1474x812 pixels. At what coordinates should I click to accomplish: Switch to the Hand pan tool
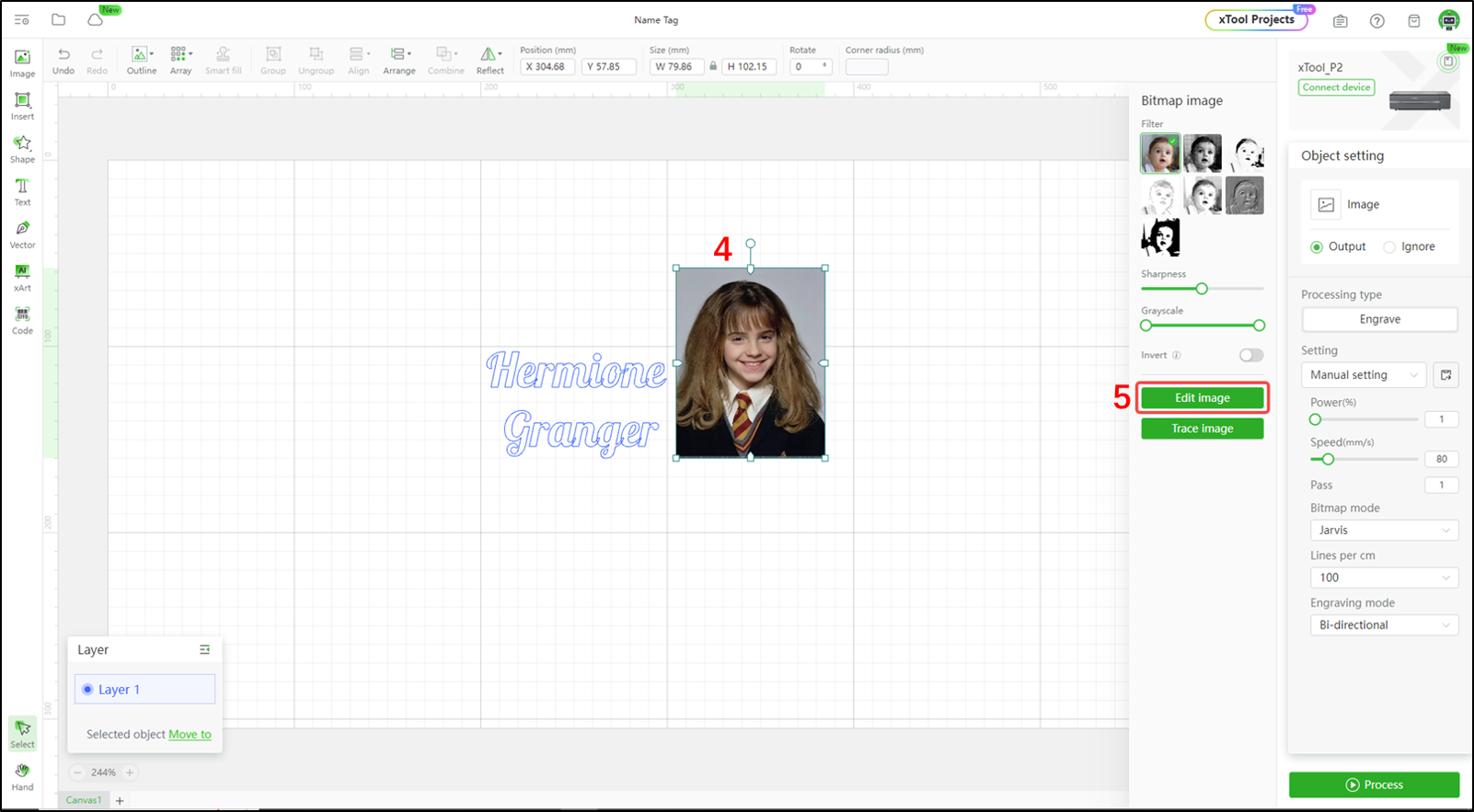pyautogui.click(x=22, y=776)
